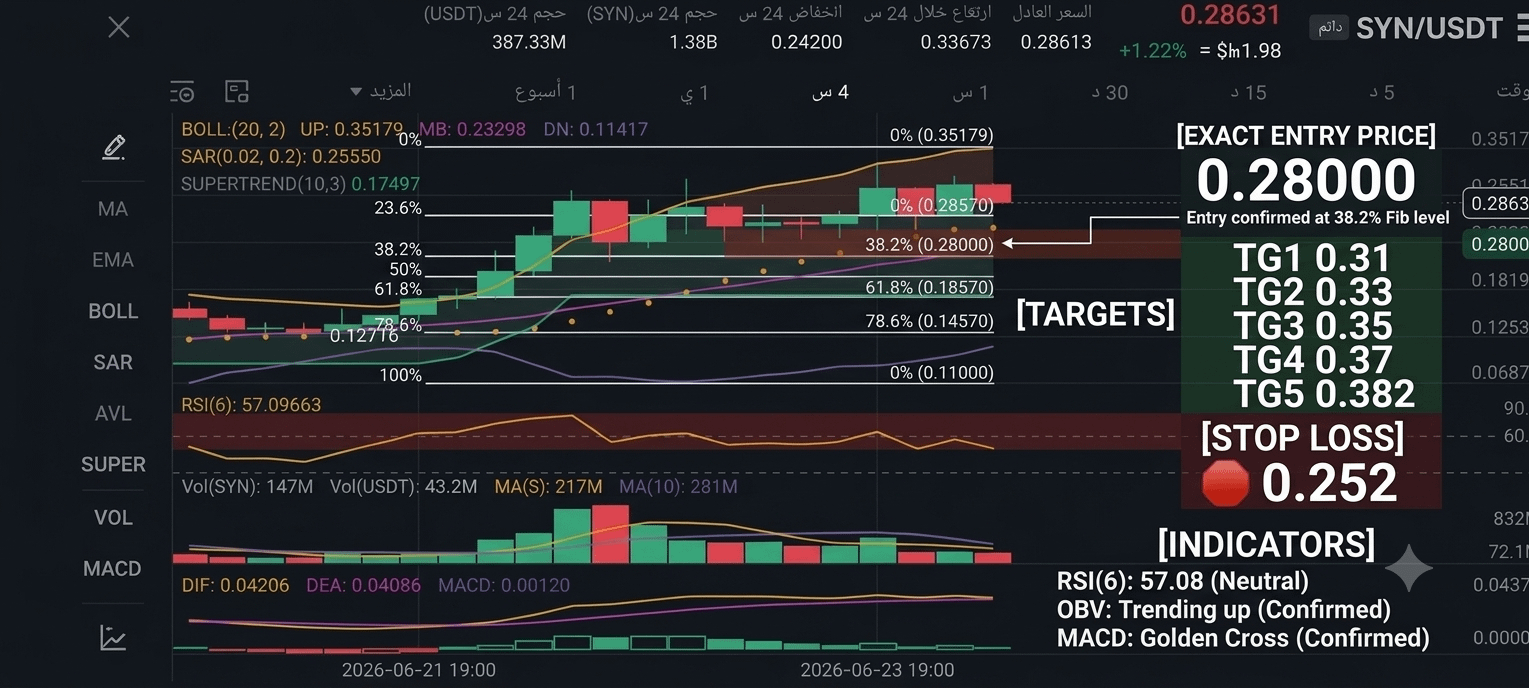
Task: Click the 61.8% (0.18570) Fibonacci label
Action: click(x=929, y=288)
